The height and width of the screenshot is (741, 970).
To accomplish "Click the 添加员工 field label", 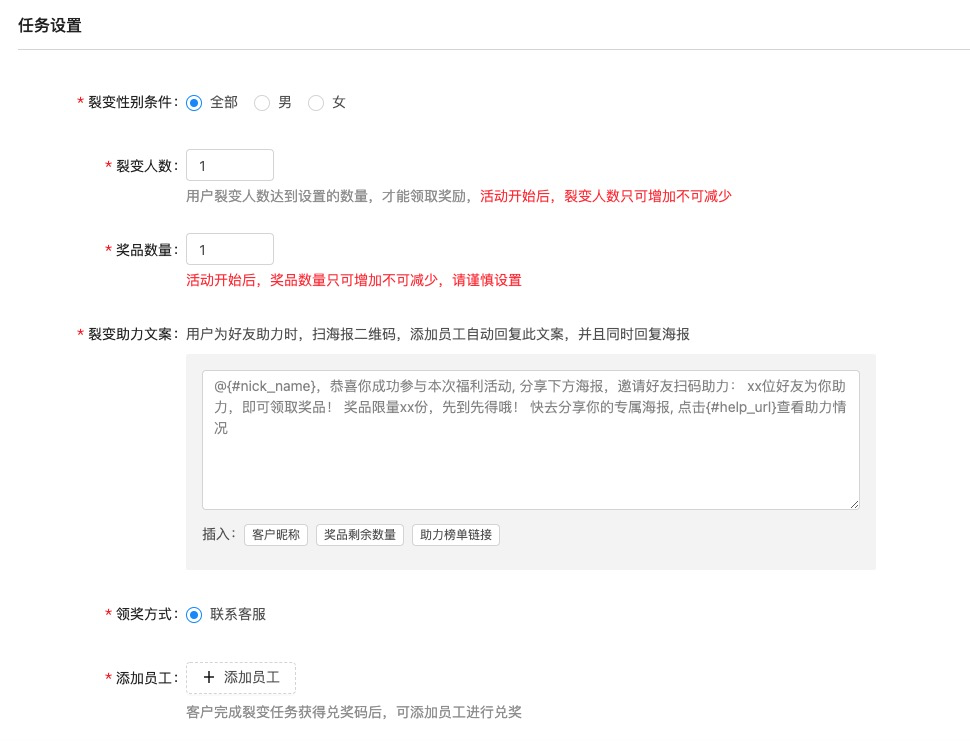I will pos(147,679).
